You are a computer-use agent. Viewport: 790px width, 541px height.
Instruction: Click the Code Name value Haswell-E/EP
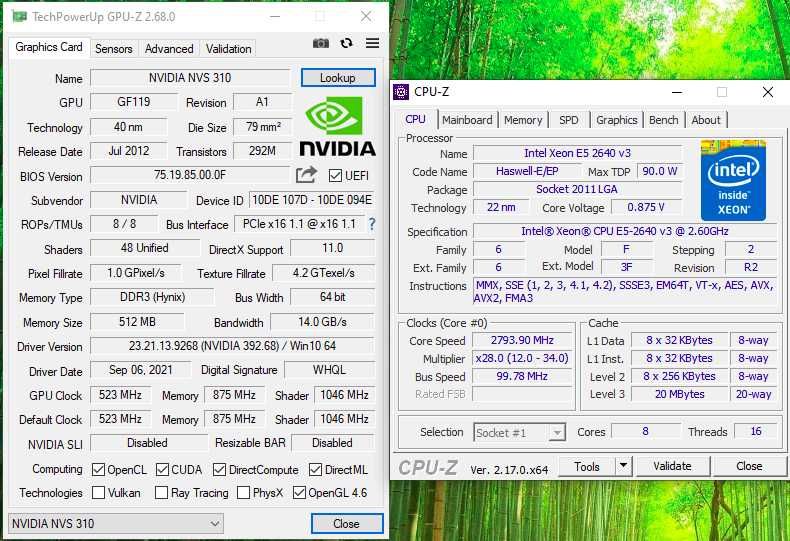tap(527, 171)
